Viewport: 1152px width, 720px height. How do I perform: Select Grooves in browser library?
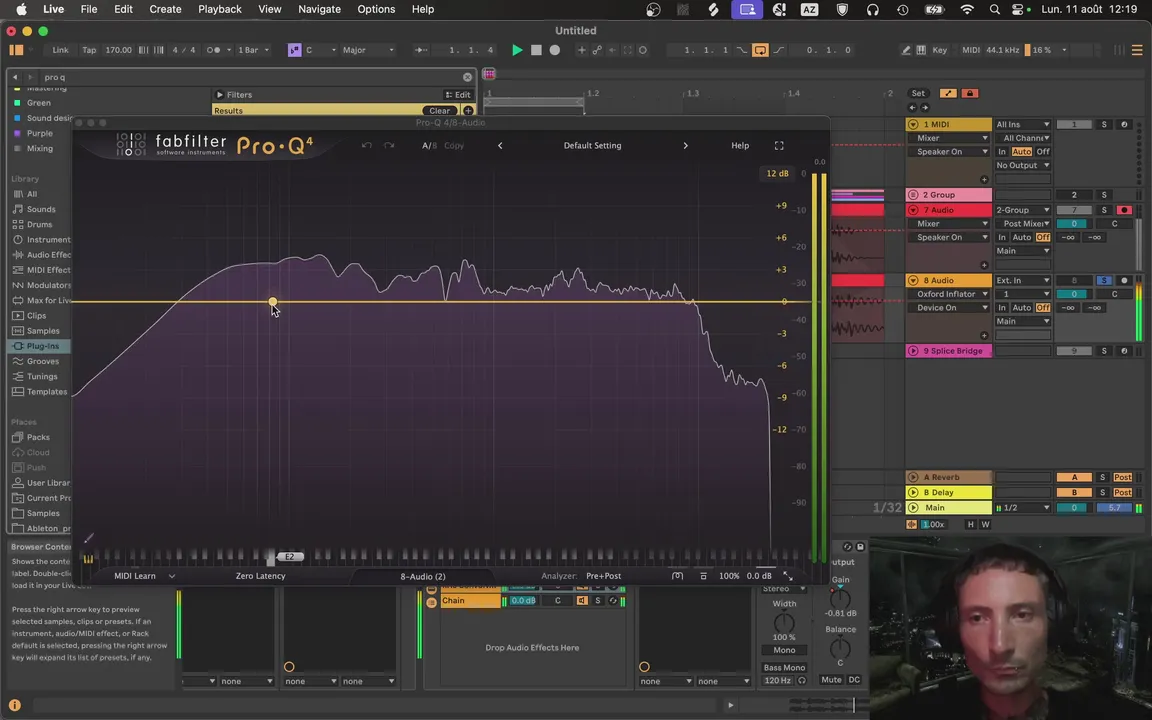pyautogui.click(x=43, y=361)
